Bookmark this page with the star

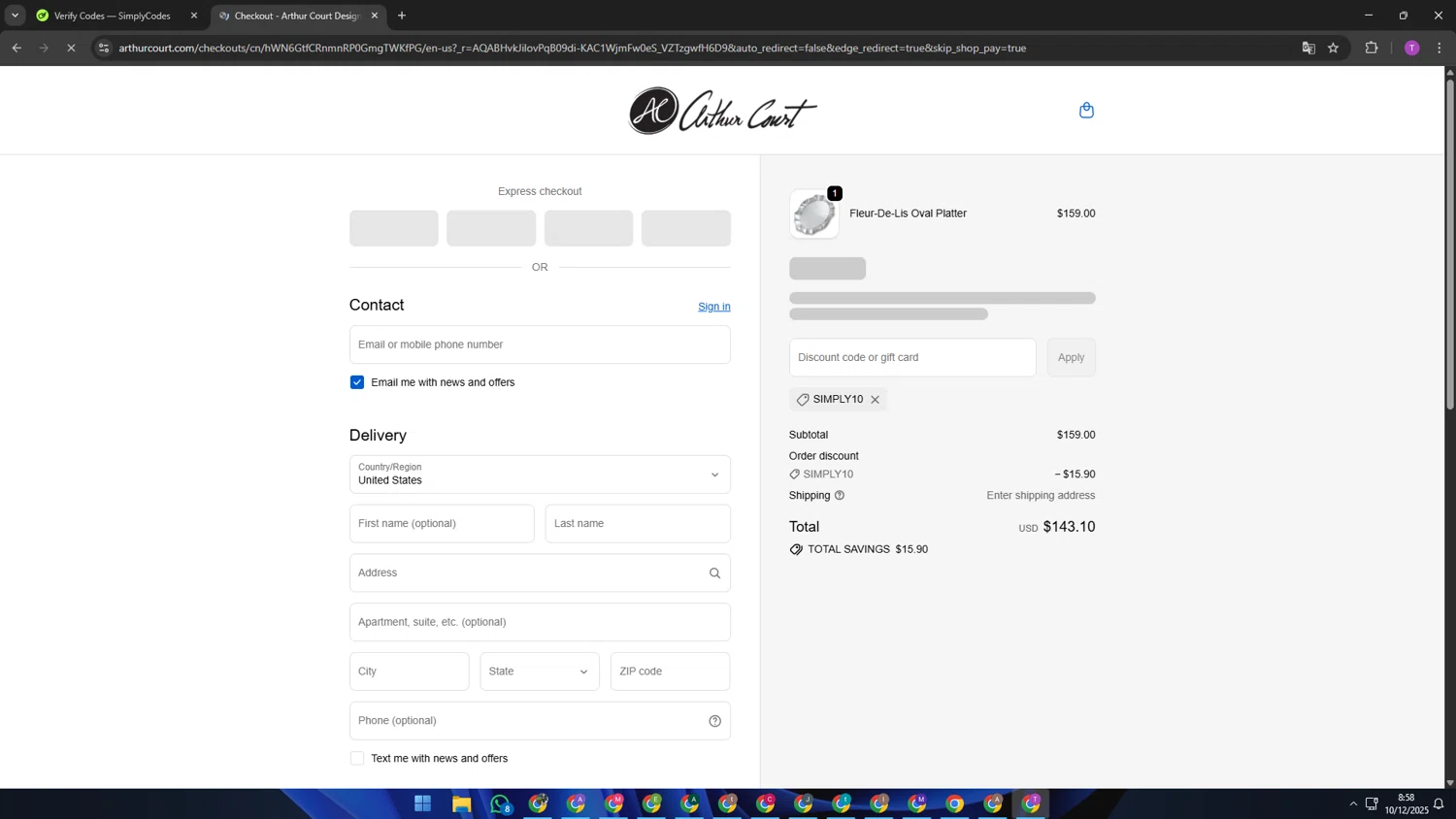coord(1333,48)
